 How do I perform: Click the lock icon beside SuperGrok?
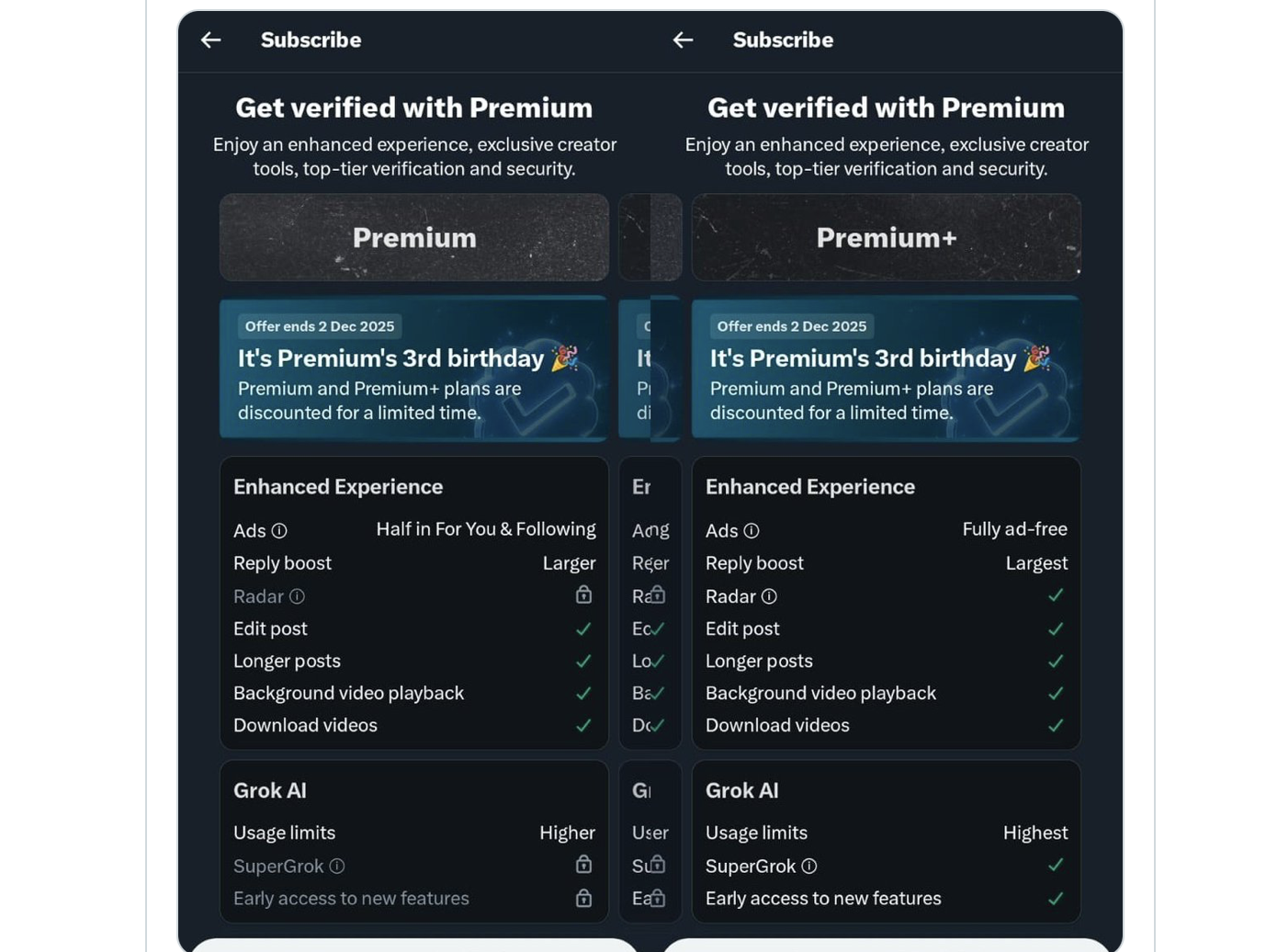pos(583,865)
